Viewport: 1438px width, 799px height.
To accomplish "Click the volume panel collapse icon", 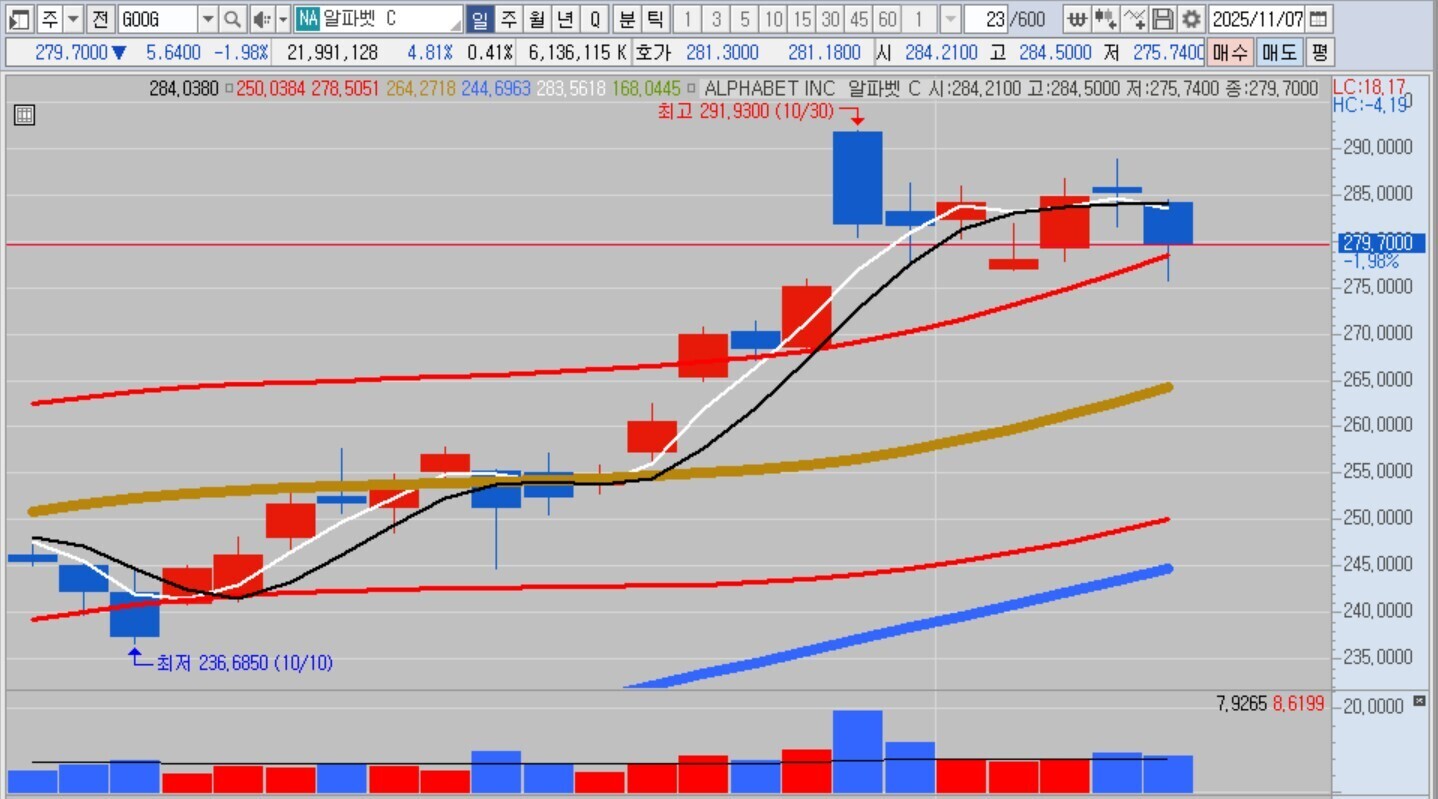I will point(1420,702).
